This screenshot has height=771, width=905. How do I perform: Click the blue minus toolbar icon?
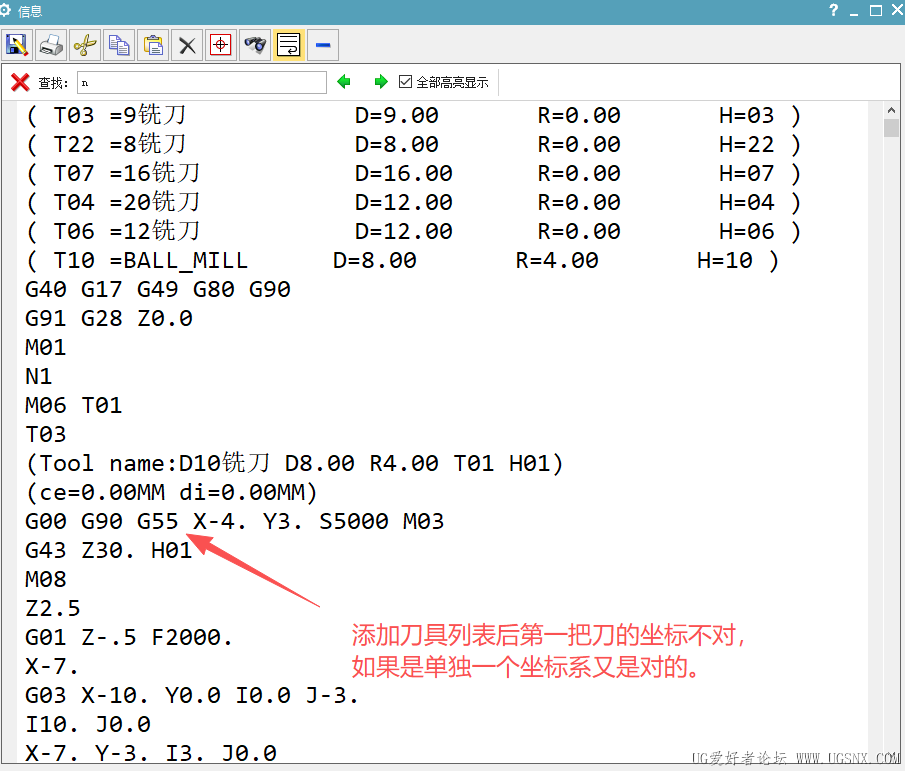click(x=323, y=45)
